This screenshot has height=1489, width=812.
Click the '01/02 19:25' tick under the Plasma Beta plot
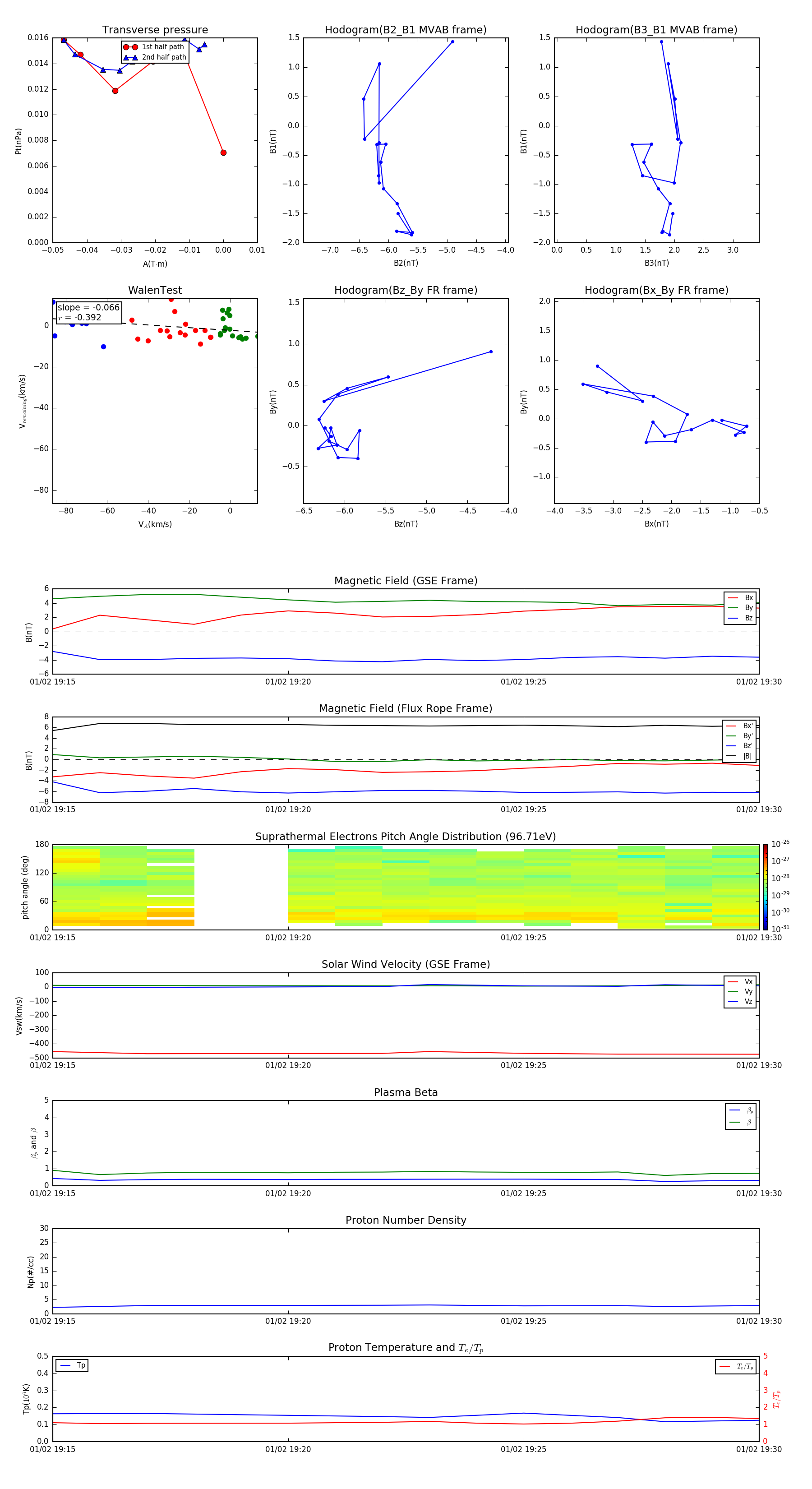523,1193
